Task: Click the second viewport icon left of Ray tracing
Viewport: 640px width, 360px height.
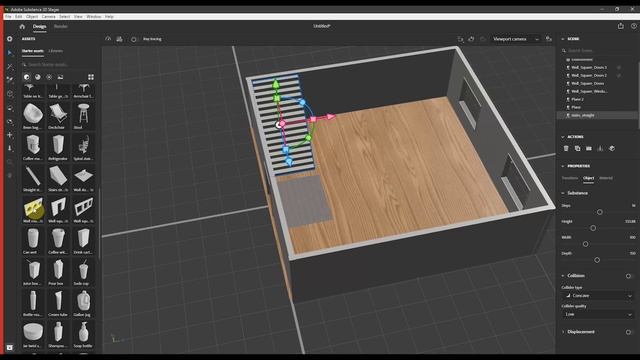Action: coord(119,39)
